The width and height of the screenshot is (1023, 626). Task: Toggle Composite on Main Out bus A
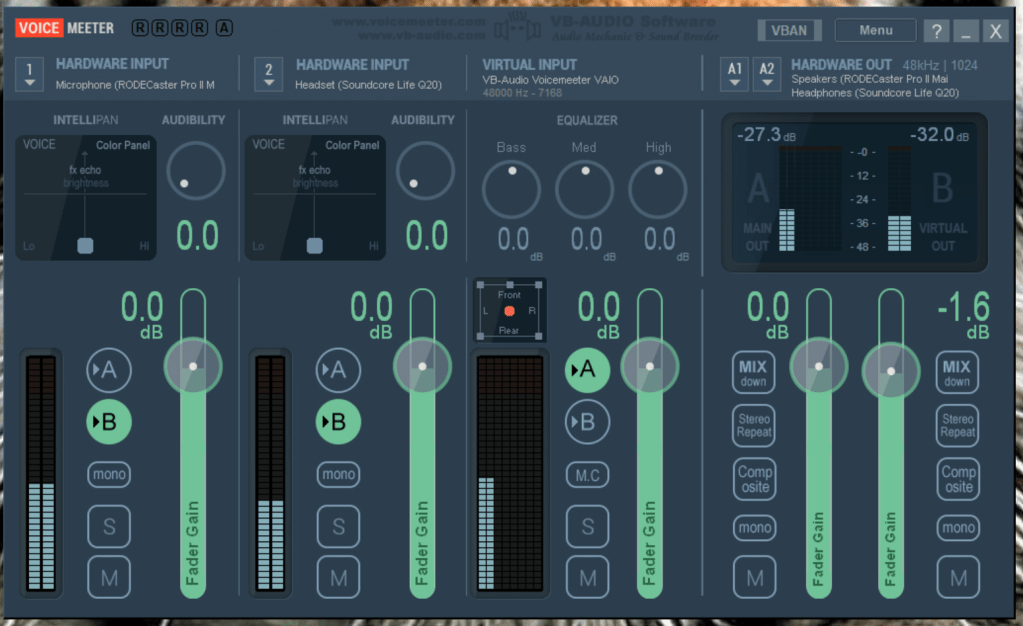(755, 479)
